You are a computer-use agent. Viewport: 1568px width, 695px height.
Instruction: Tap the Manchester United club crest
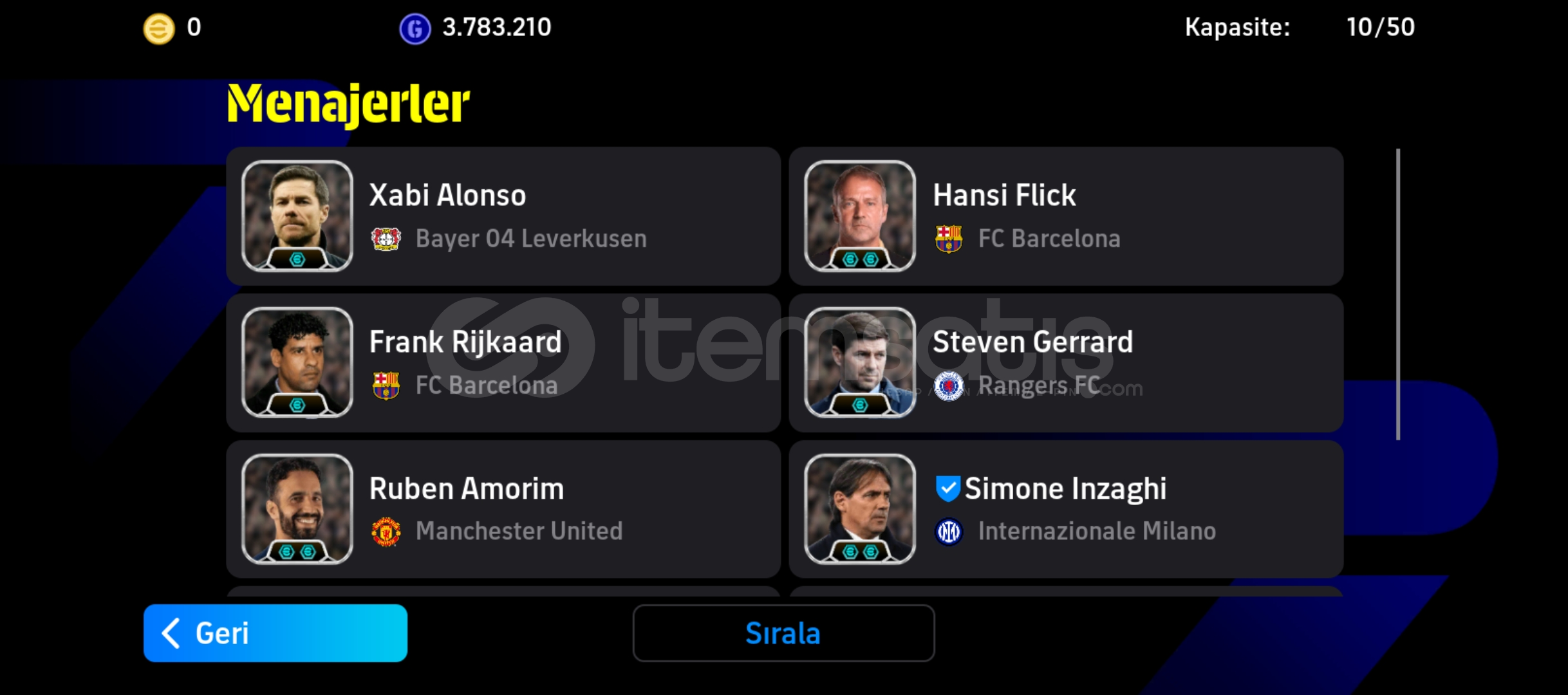(x=386, y=532)
